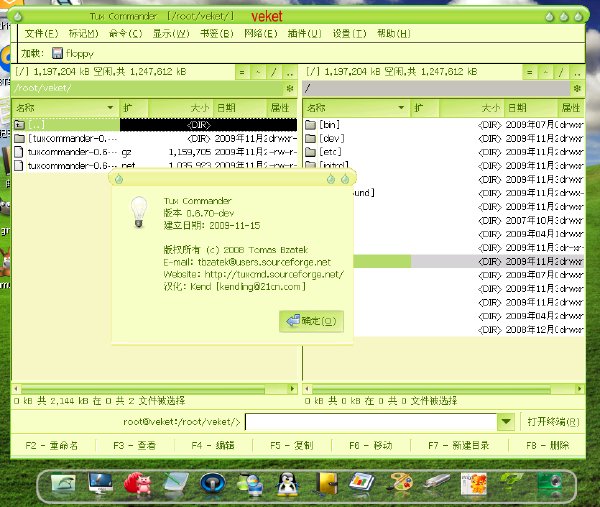Select the [dev] folder in right panel
The height and width of the screenshot is (507, 600).
tap(443, 139)
